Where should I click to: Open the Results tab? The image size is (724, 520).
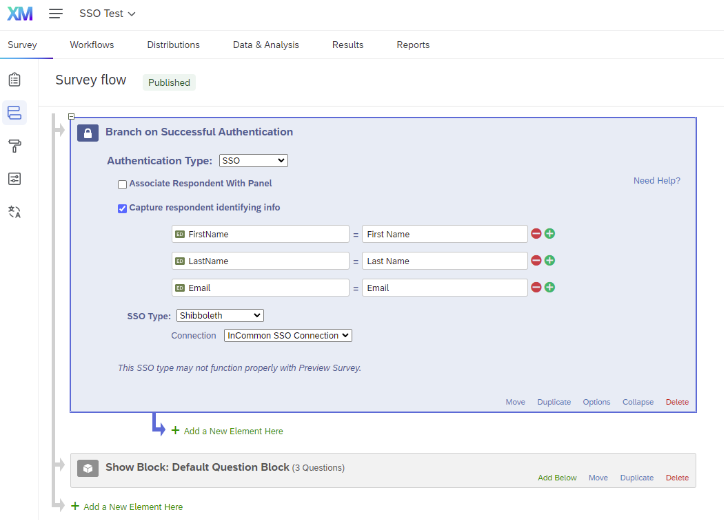(348, 45)
